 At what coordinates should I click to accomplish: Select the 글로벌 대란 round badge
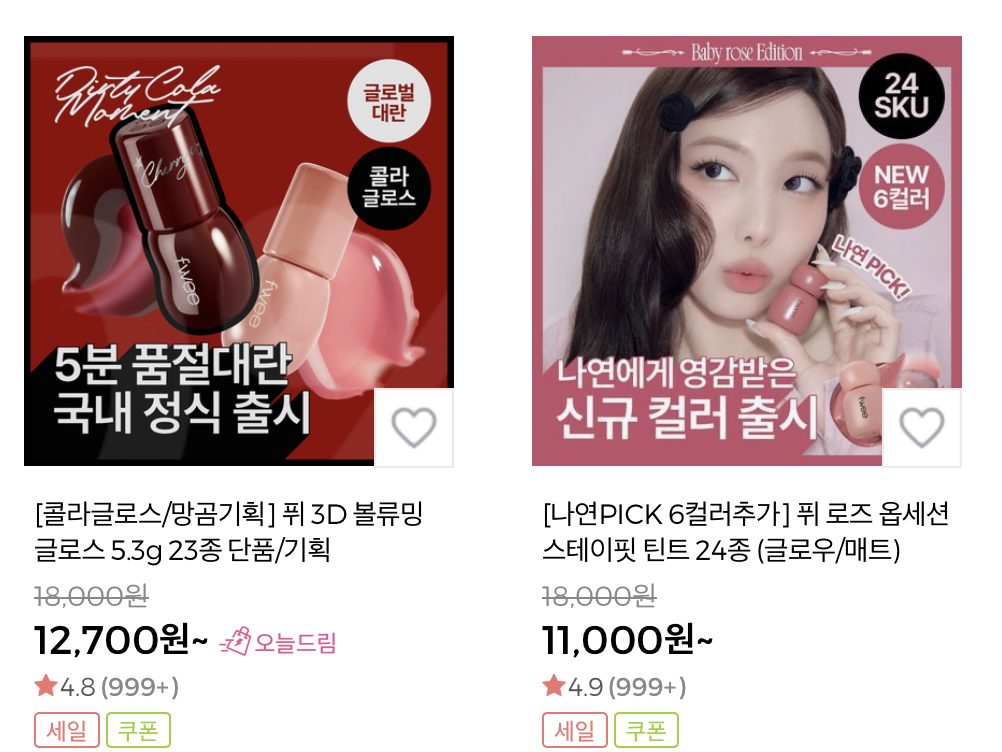point(389,101)
